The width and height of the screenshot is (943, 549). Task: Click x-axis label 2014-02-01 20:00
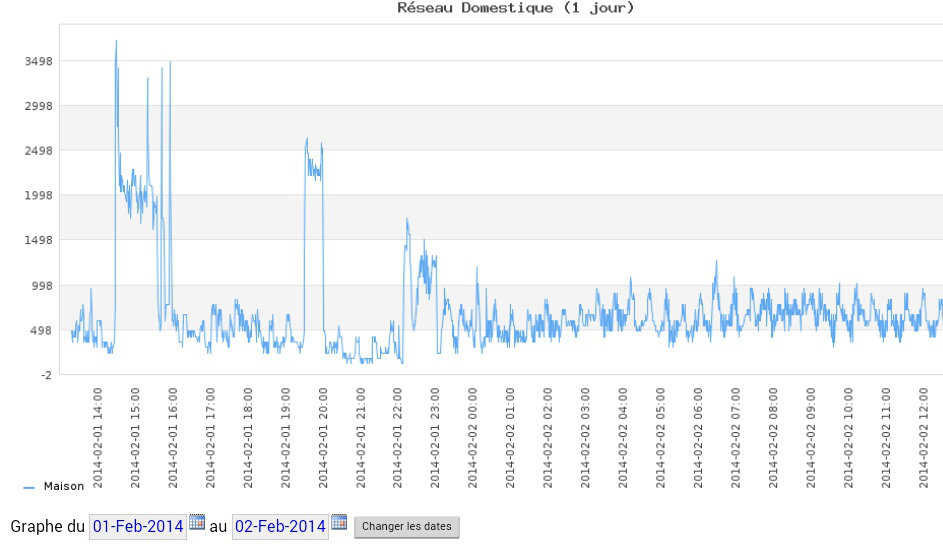click(323, 438)
